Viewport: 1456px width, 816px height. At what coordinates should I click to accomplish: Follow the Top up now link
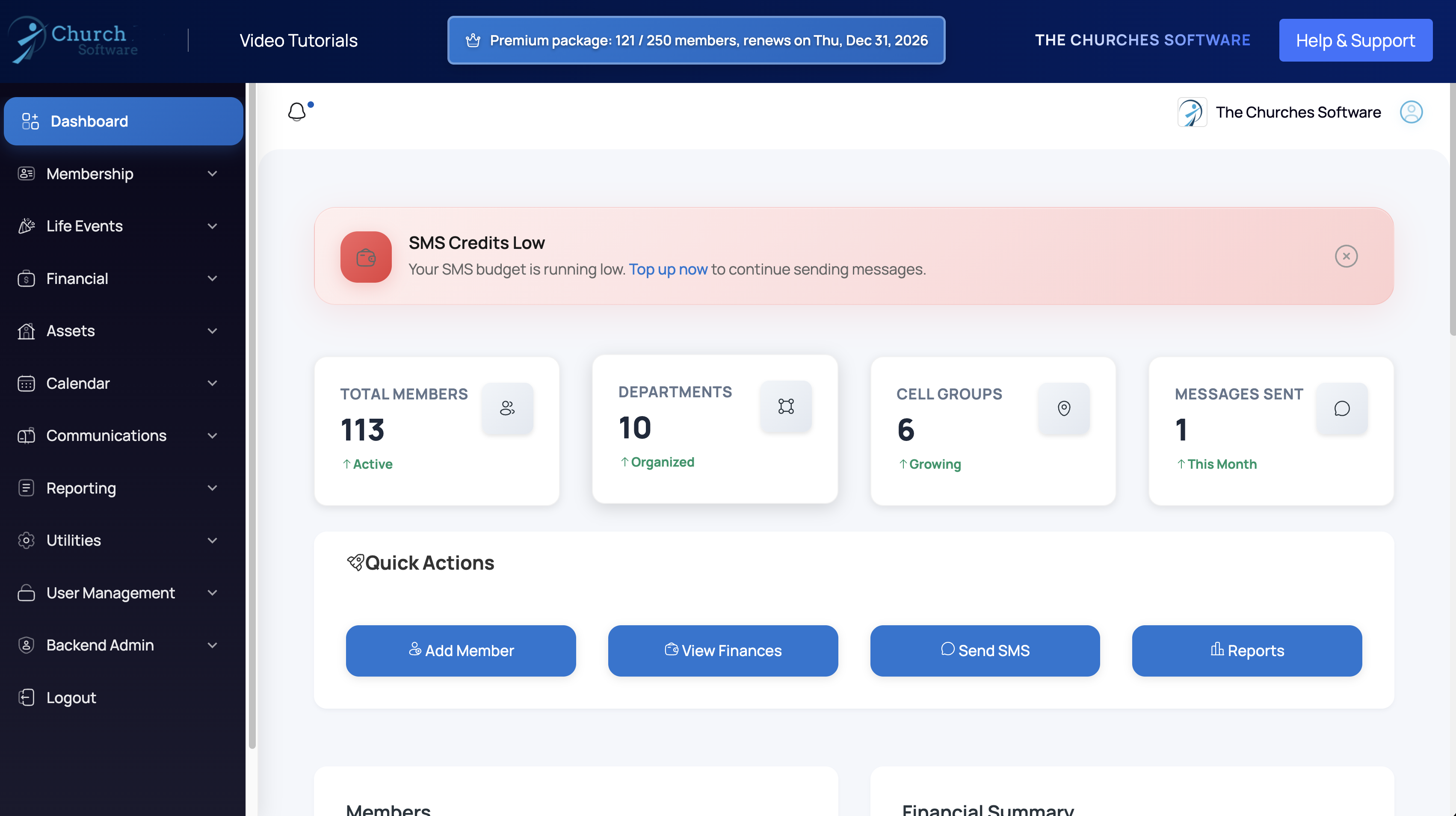(668, 269)
